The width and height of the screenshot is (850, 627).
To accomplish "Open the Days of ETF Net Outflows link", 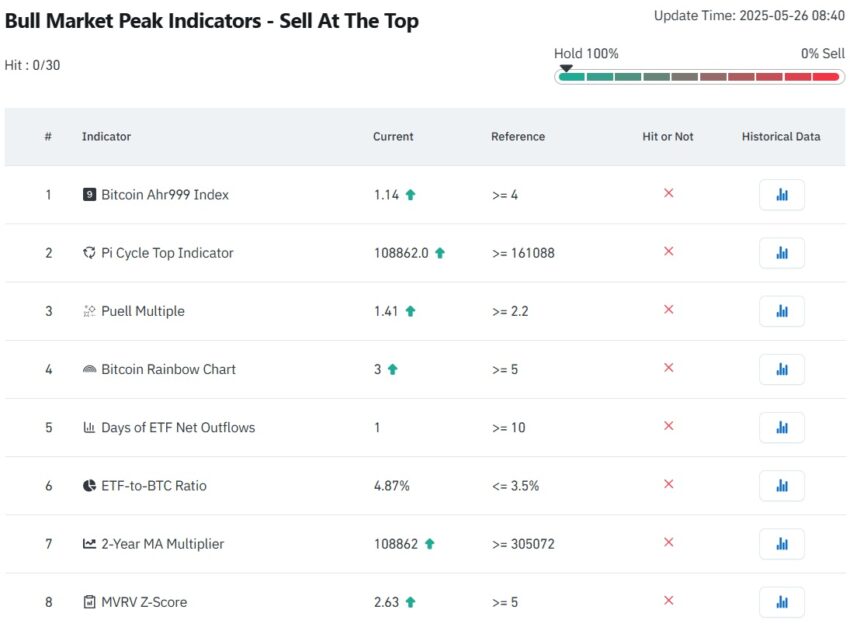I will pyautogui.click(x=178, y=428).
